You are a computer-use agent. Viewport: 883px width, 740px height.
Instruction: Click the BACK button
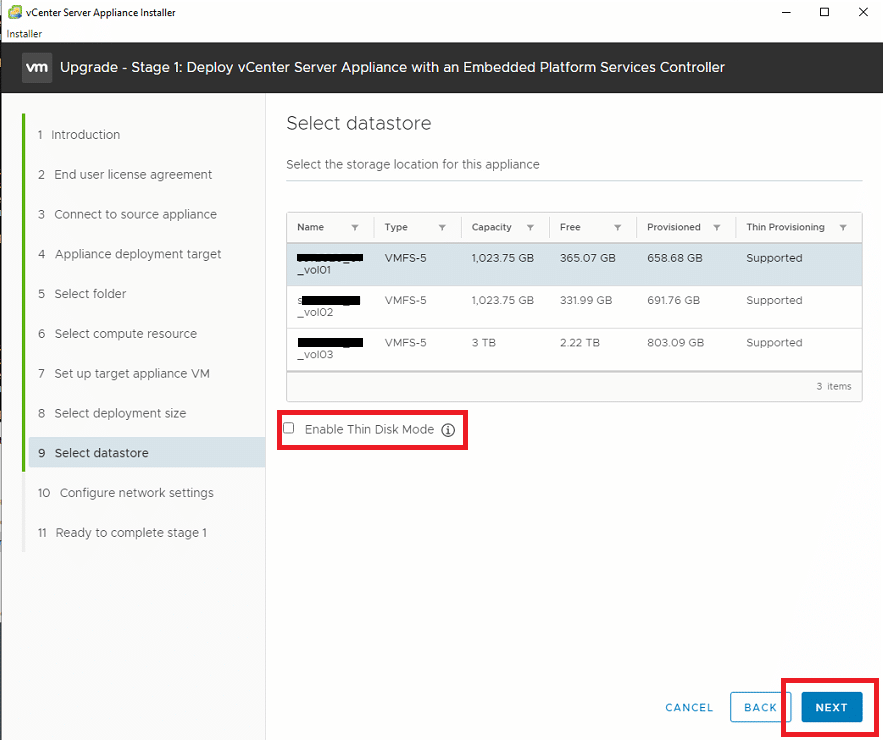[x=760, y=707]
